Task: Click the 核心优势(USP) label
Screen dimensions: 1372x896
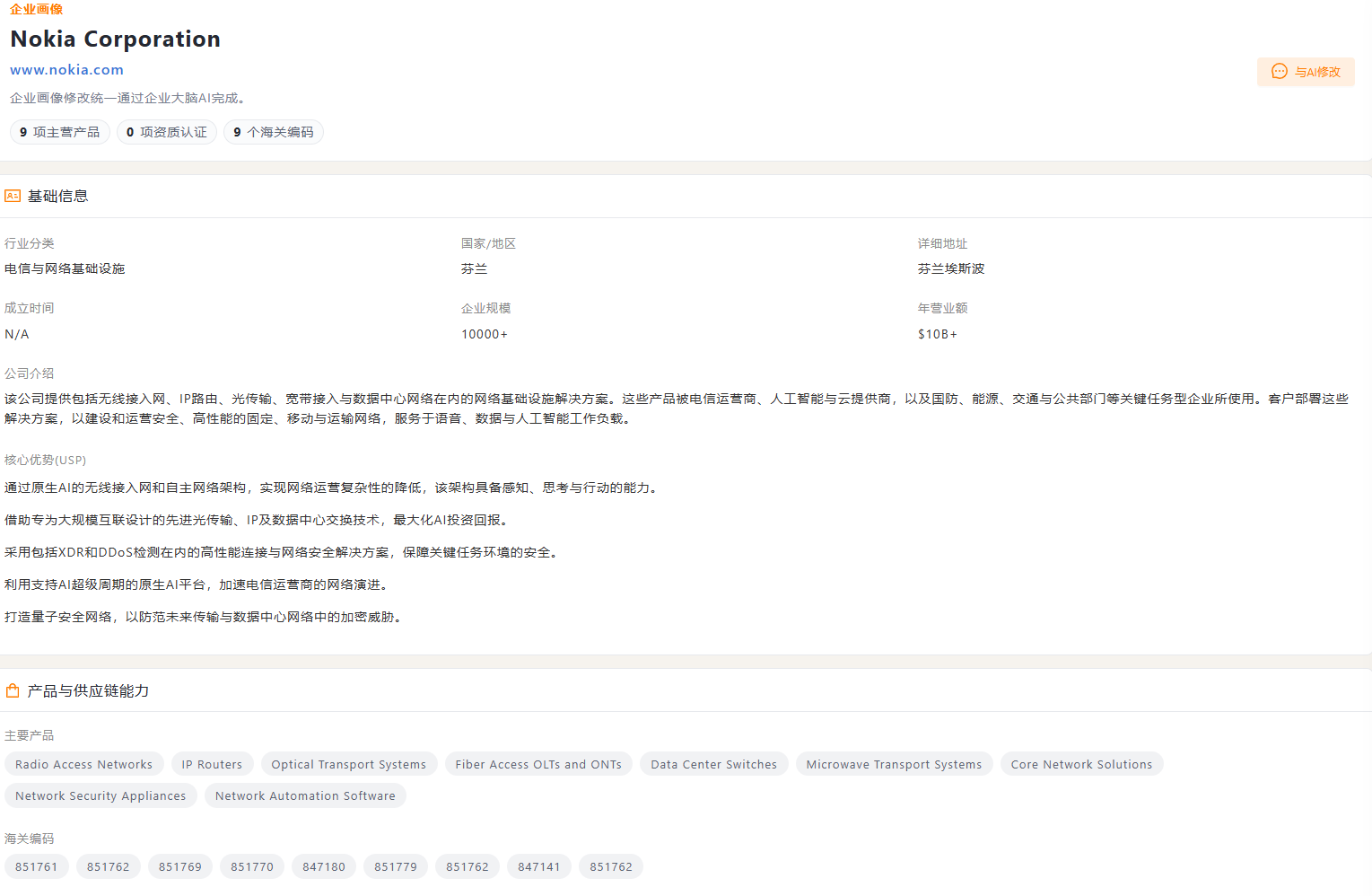Action: click(46, 460)
